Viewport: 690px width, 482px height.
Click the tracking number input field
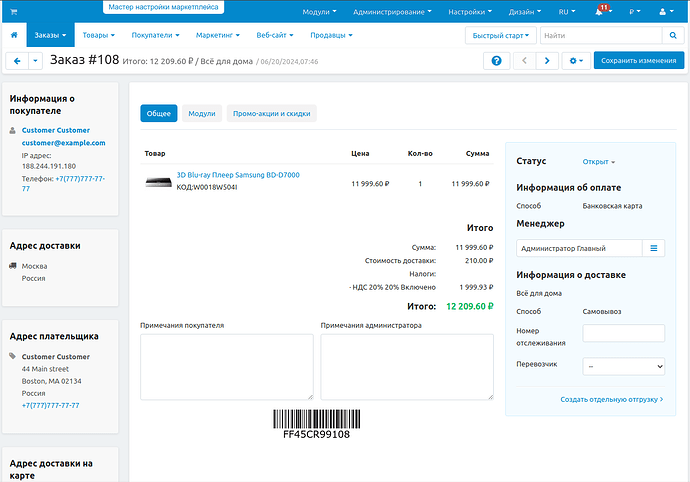tap(623, 334)
